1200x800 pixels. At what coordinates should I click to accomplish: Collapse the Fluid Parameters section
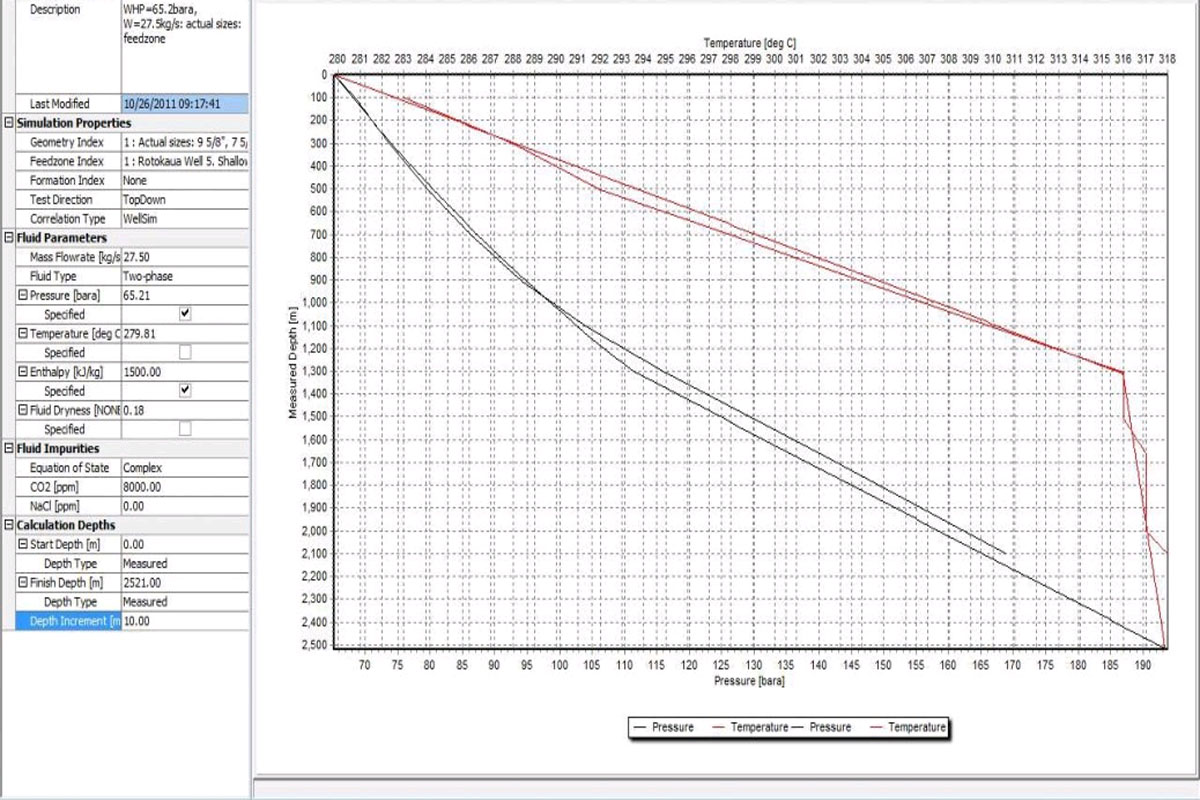point(9,238)
